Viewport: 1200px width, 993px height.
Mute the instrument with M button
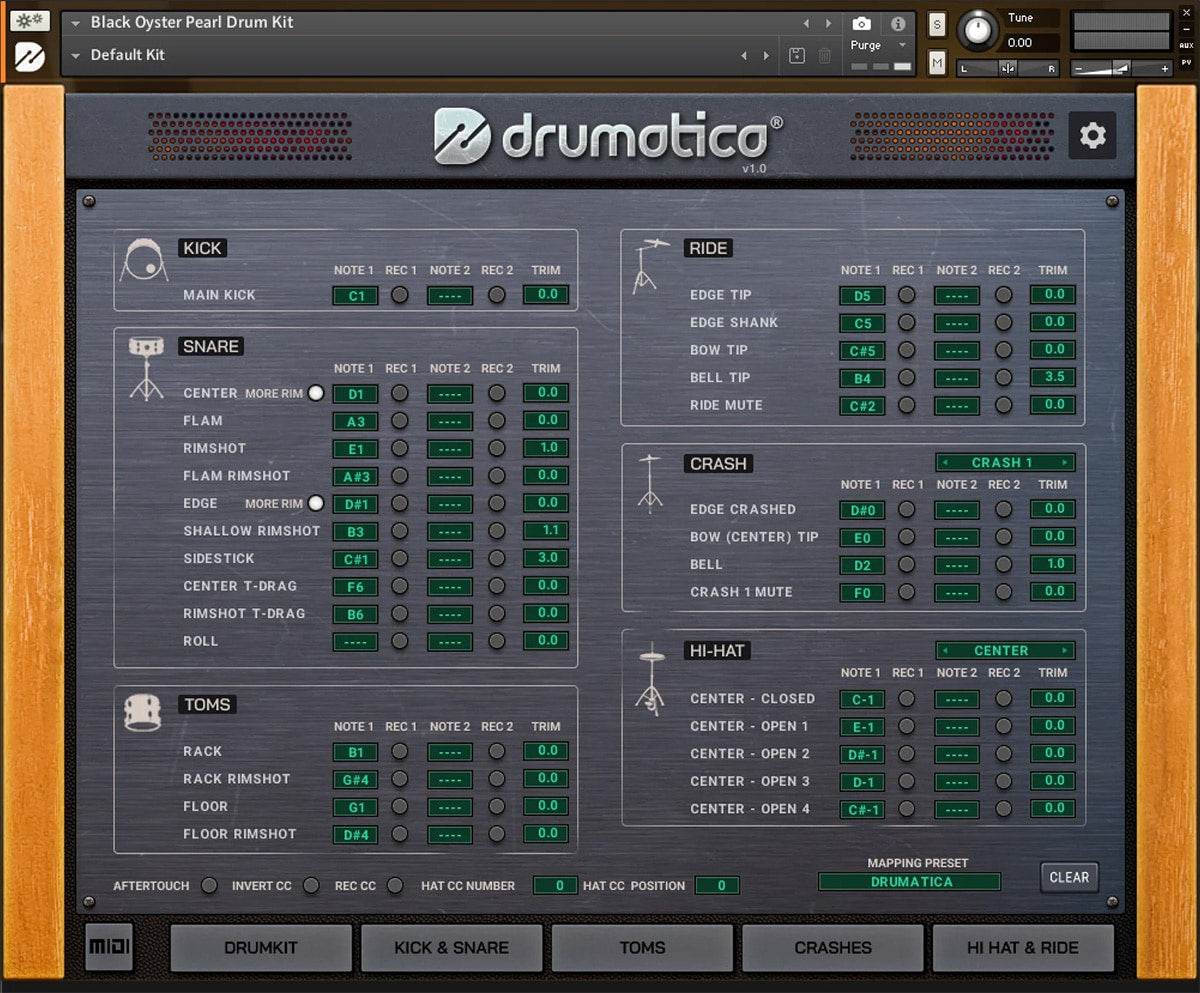coord(937,63)
